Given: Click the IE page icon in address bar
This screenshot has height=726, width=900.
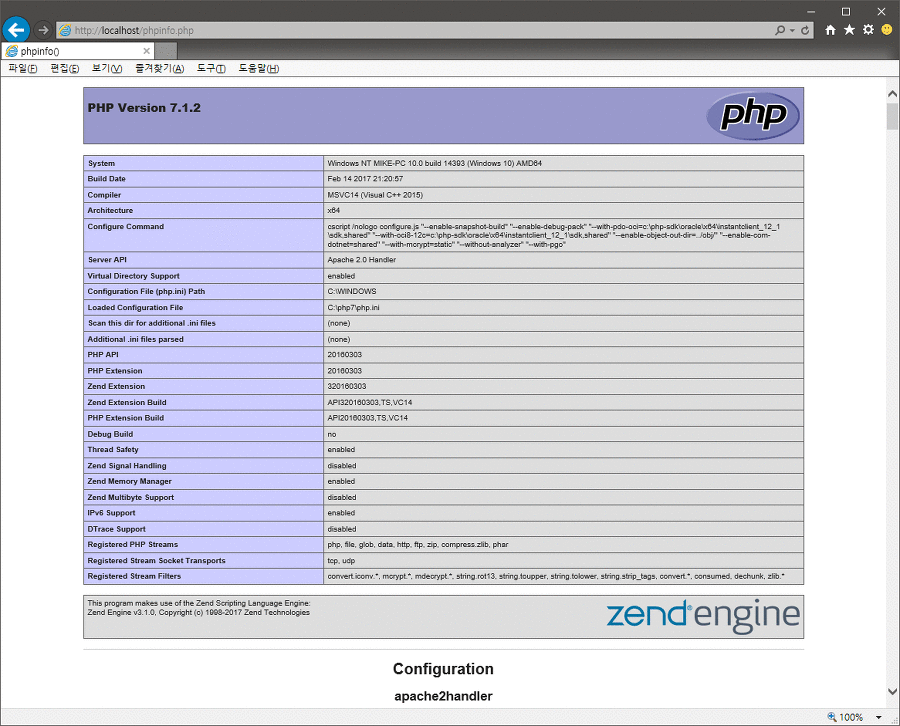Looking at the screenshot, I should coord(65,30).
